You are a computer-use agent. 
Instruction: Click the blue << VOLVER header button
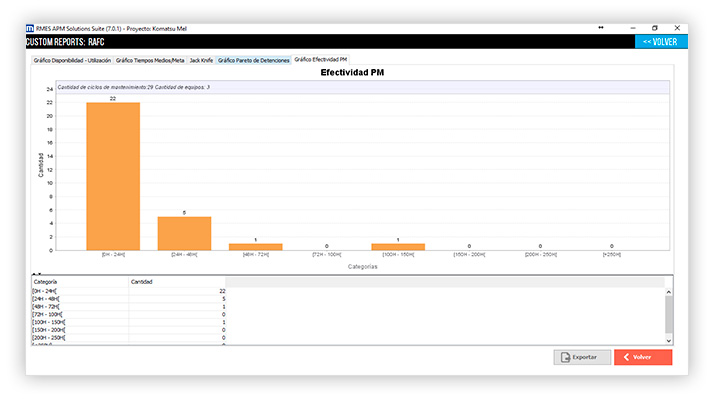[661, 42]
